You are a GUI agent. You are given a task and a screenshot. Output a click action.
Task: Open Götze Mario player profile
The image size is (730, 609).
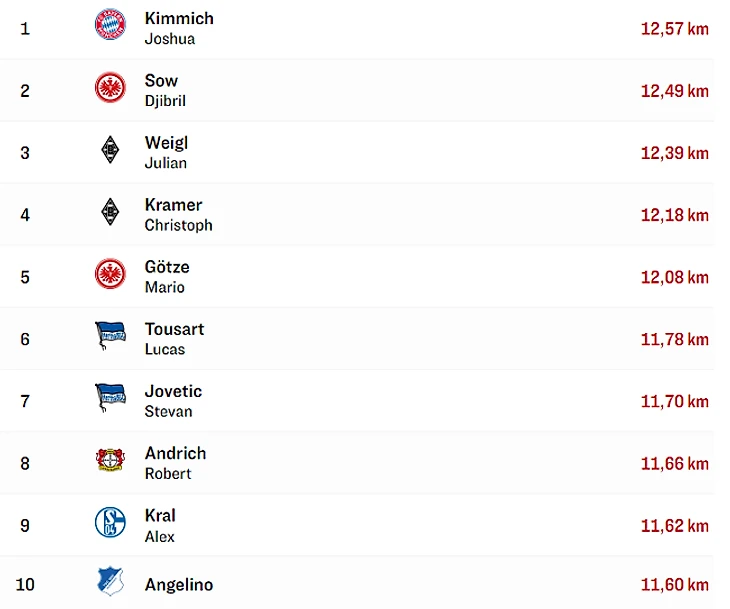point(166,276)
